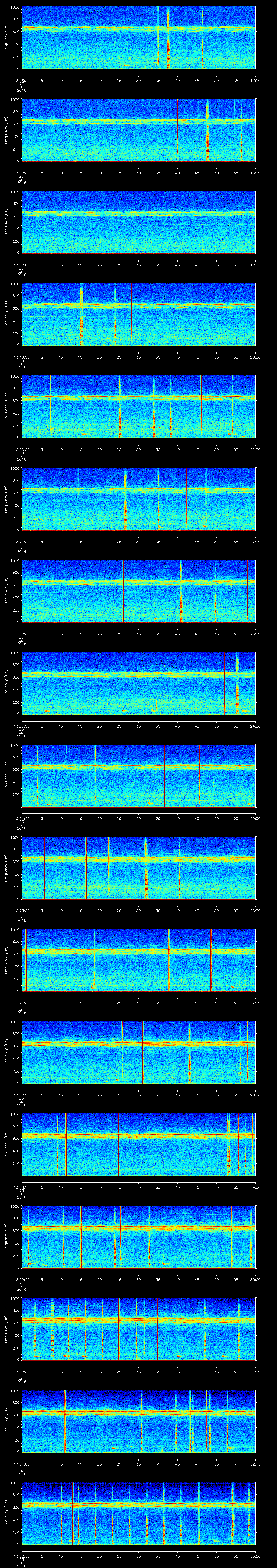Screen dimensions: 277x1568
Task: Select the spectrogram panel starting at 13:25:00
Action: [139, 868]
